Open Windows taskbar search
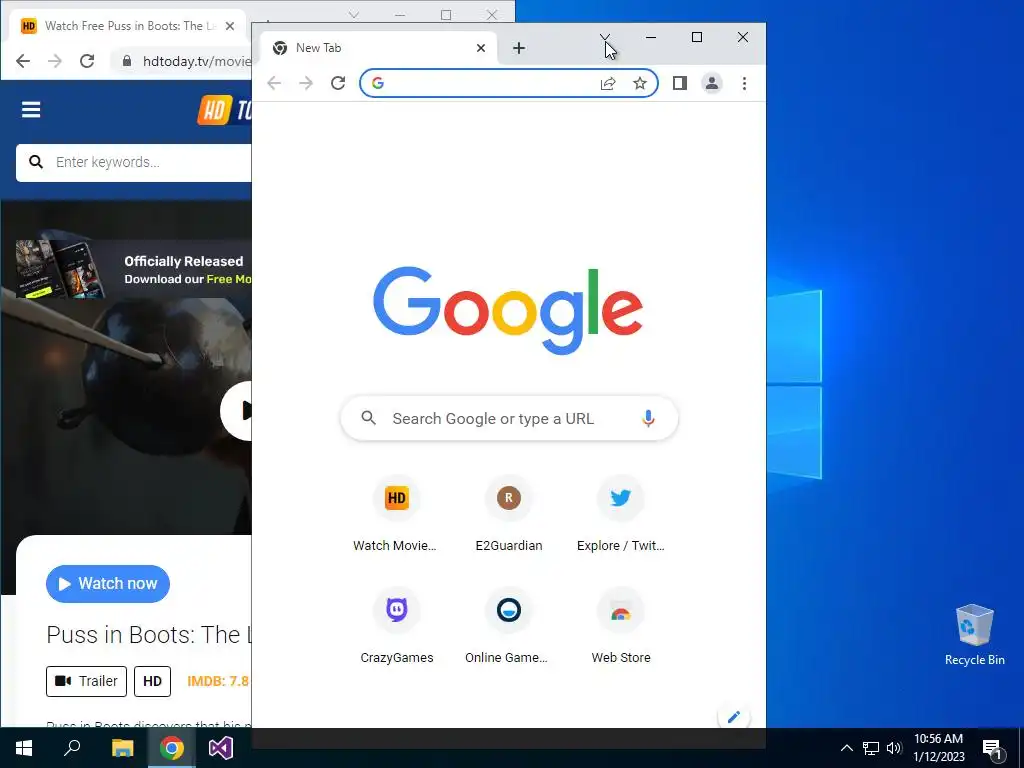The width and height of the screenshot is (1024, 768). tap(72, 748)
